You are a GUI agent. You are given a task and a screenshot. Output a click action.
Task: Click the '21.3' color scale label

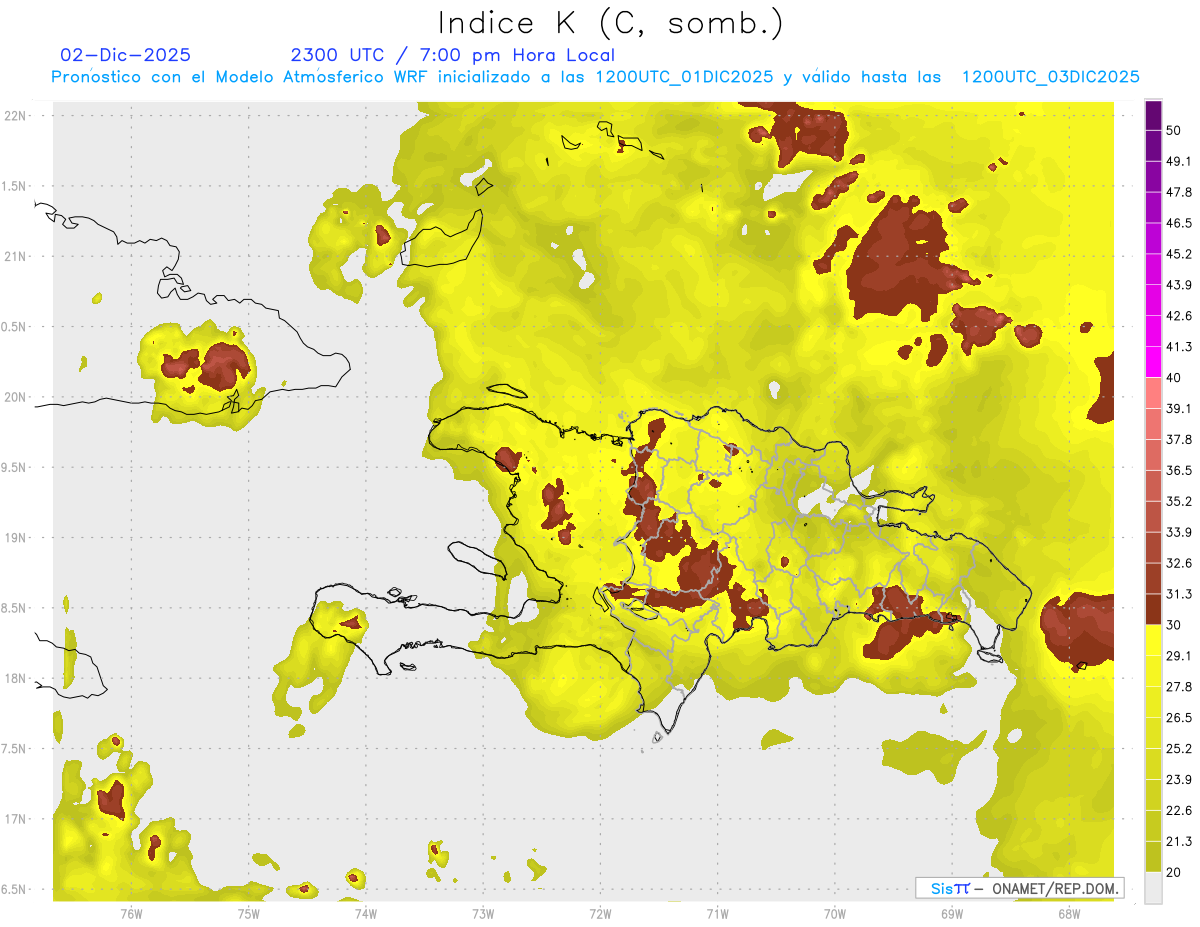(1179, 841)
